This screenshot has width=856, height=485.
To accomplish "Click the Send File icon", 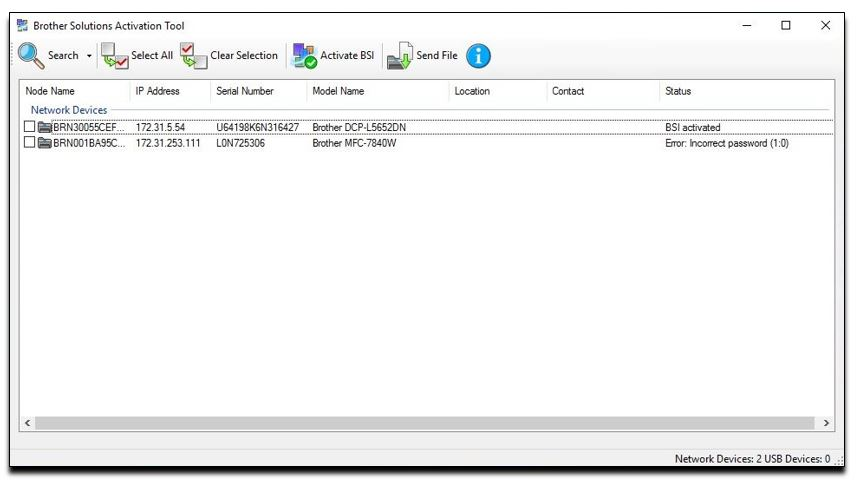I will pos(400,56).
